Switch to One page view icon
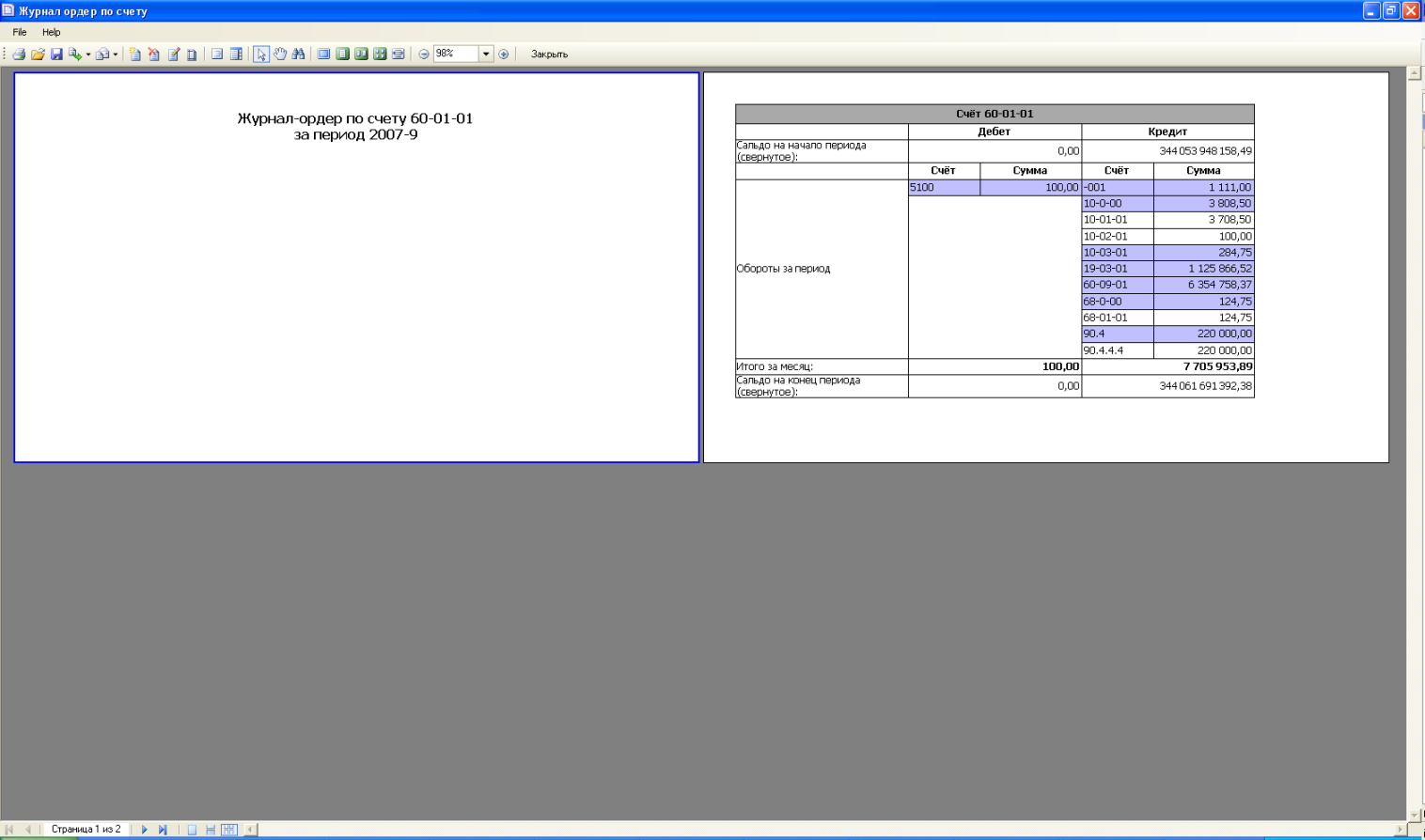Viewport: 1425px width, 840px height. (342, 54)
